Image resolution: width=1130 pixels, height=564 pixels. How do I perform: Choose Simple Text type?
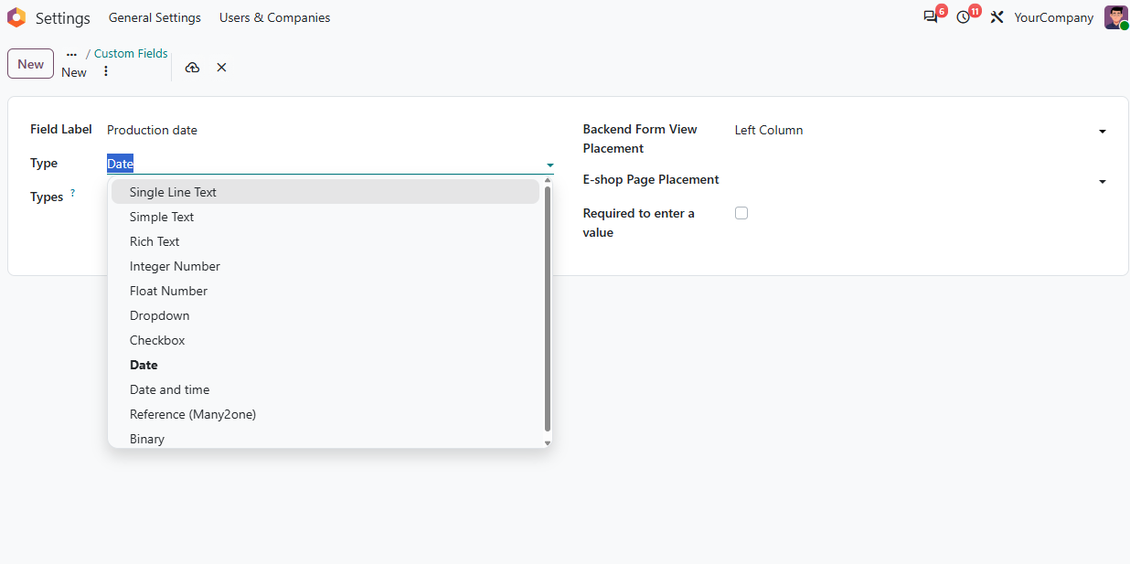point(325,217)
